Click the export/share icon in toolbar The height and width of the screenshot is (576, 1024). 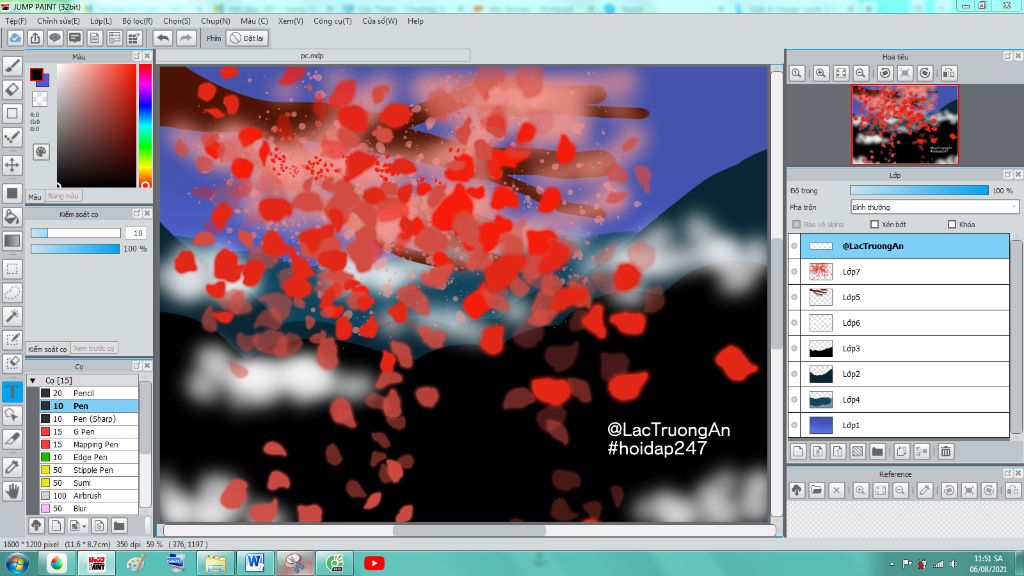(35, 38)
